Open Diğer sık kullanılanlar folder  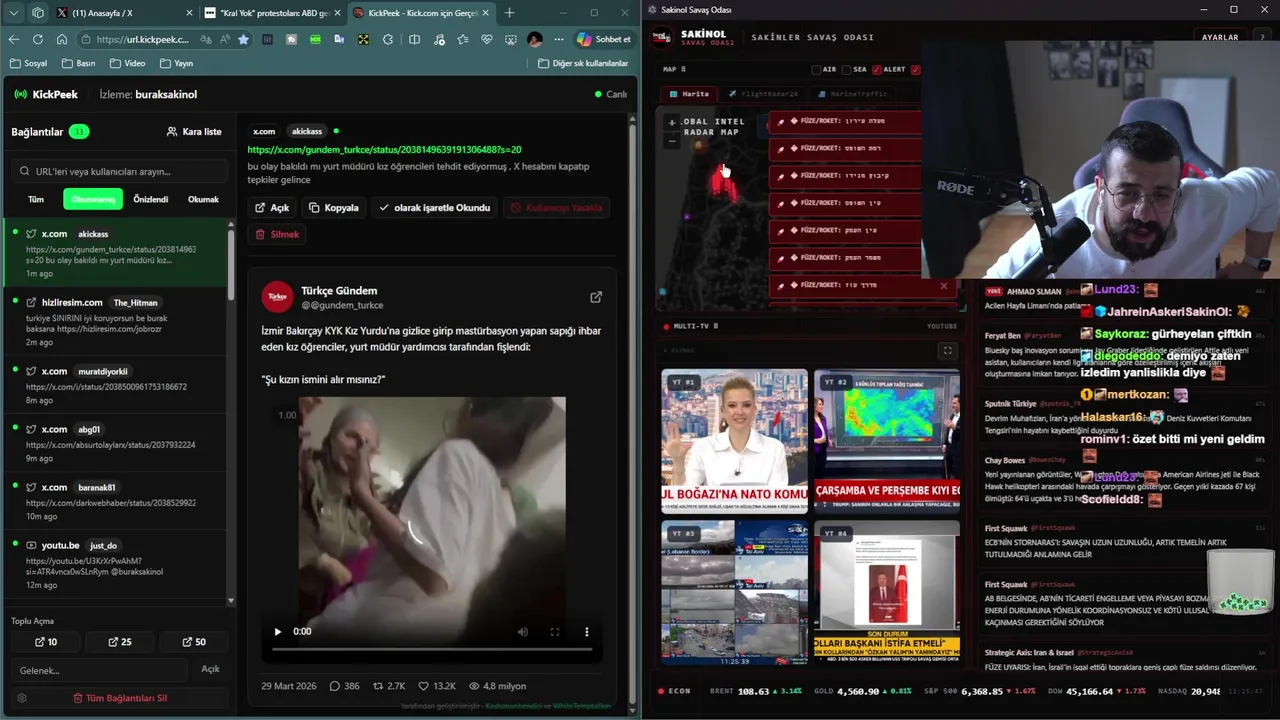(x=583, y=63)
